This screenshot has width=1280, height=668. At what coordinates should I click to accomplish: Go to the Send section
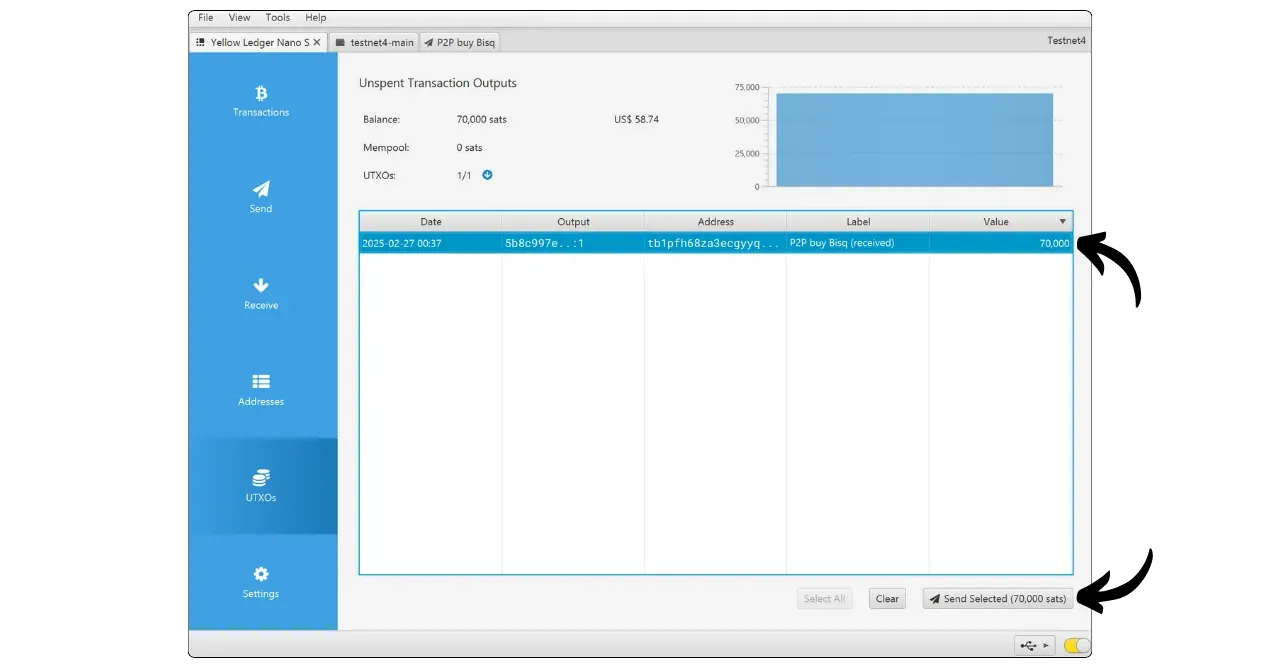click(x=261, y=197)
